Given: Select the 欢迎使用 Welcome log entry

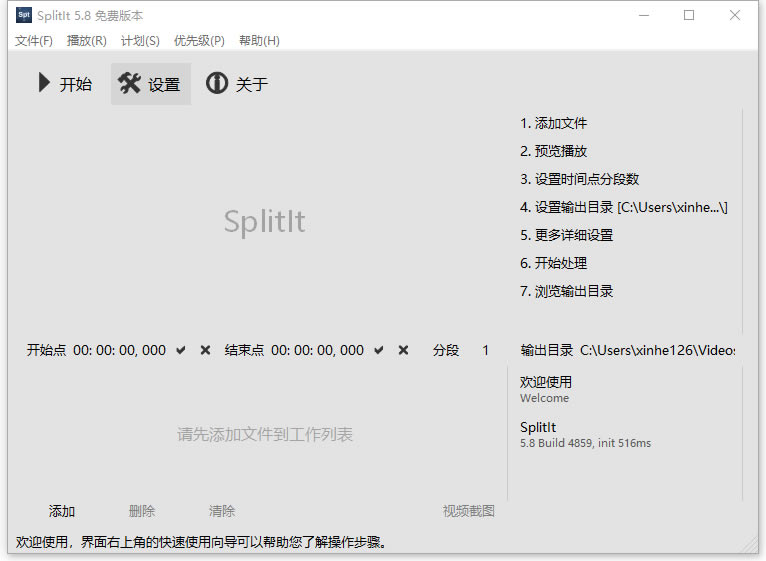Looking at the screenshot, I should tap(546, 389).
